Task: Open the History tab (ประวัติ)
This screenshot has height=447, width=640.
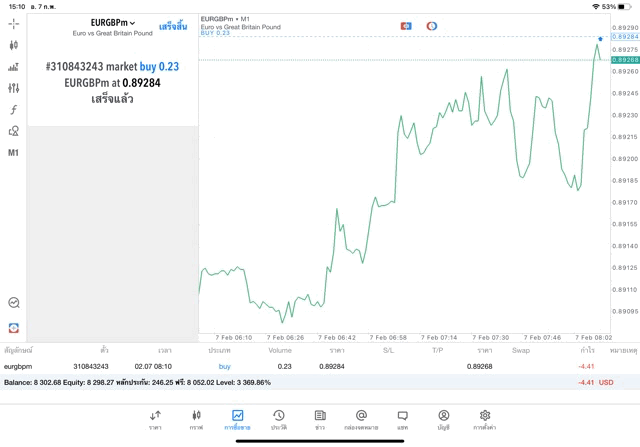Action: 278,419
